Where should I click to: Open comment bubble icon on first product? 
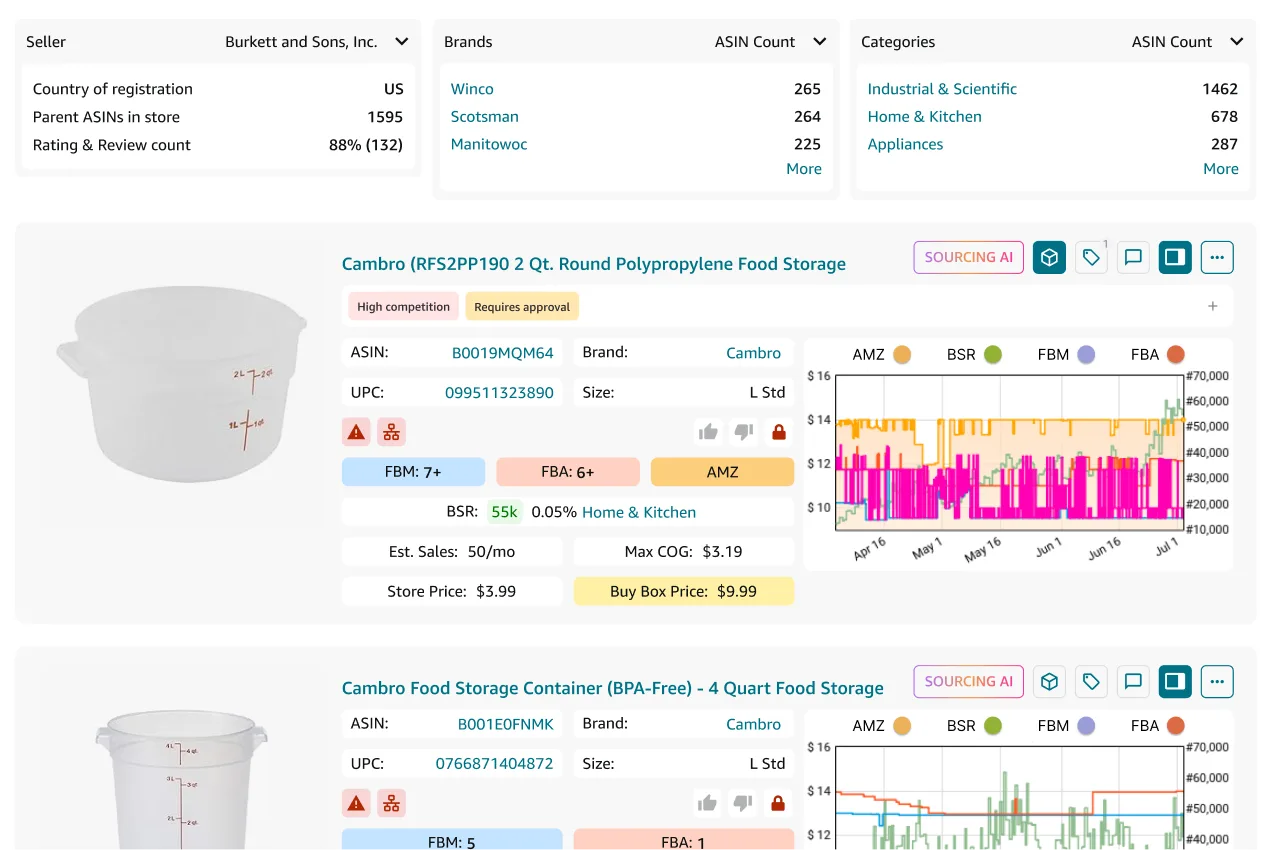click(x=1133, y=257)
